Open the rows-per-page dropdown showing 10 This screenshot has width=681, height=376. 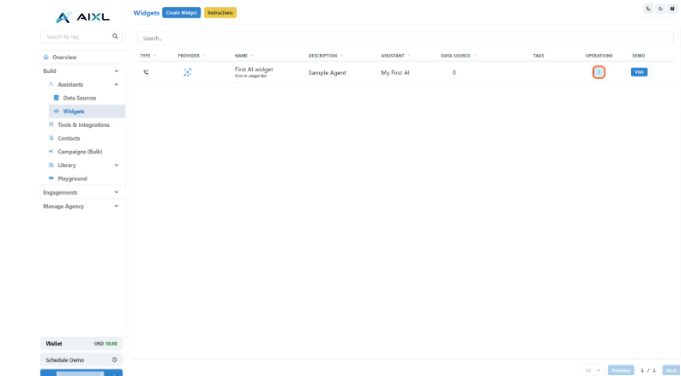pyautogui.click(x=592, y=370)
